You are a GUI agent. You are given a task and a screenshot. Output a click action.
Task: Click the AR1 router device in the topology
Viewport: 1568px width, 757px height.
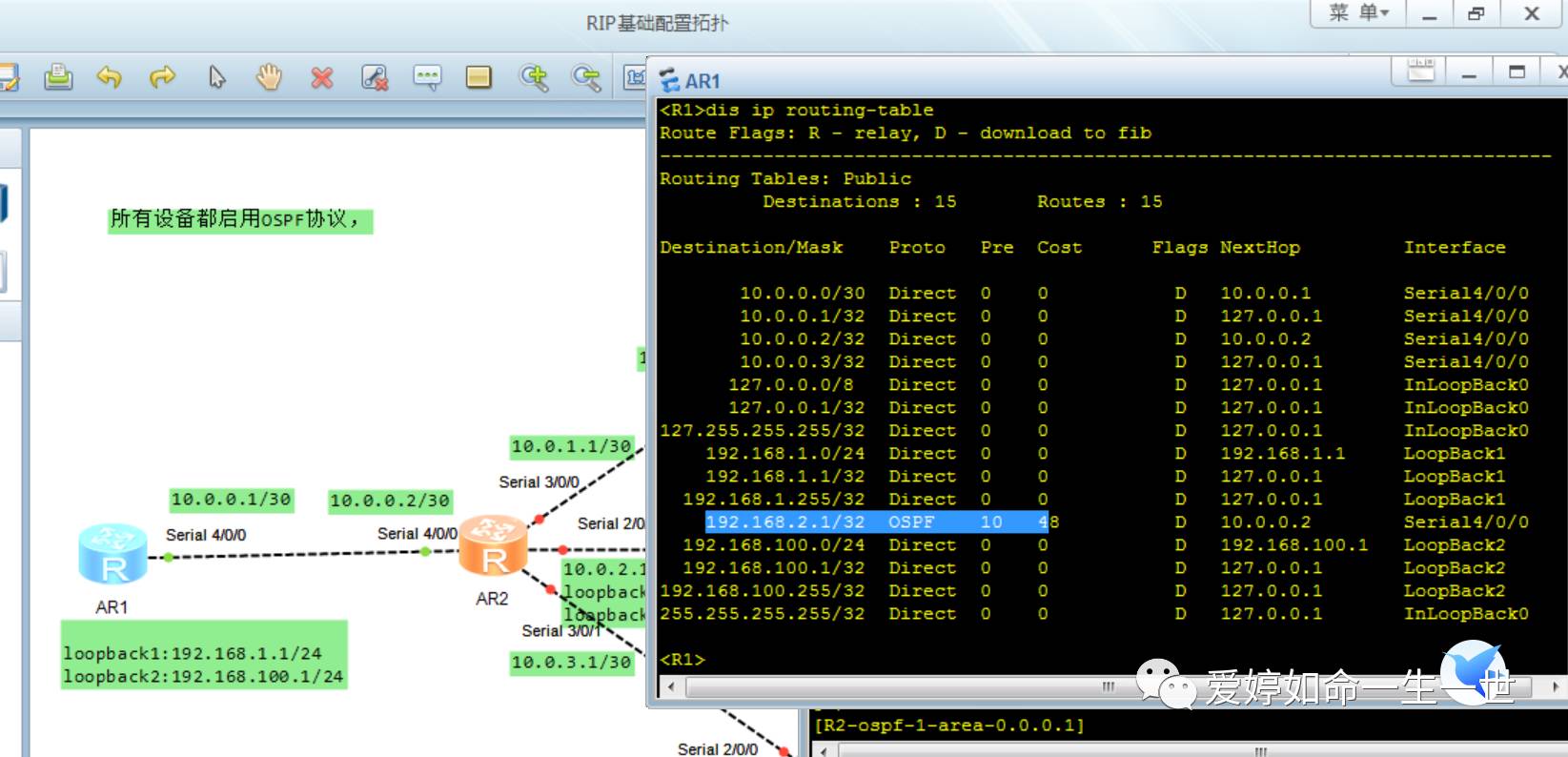113,553
